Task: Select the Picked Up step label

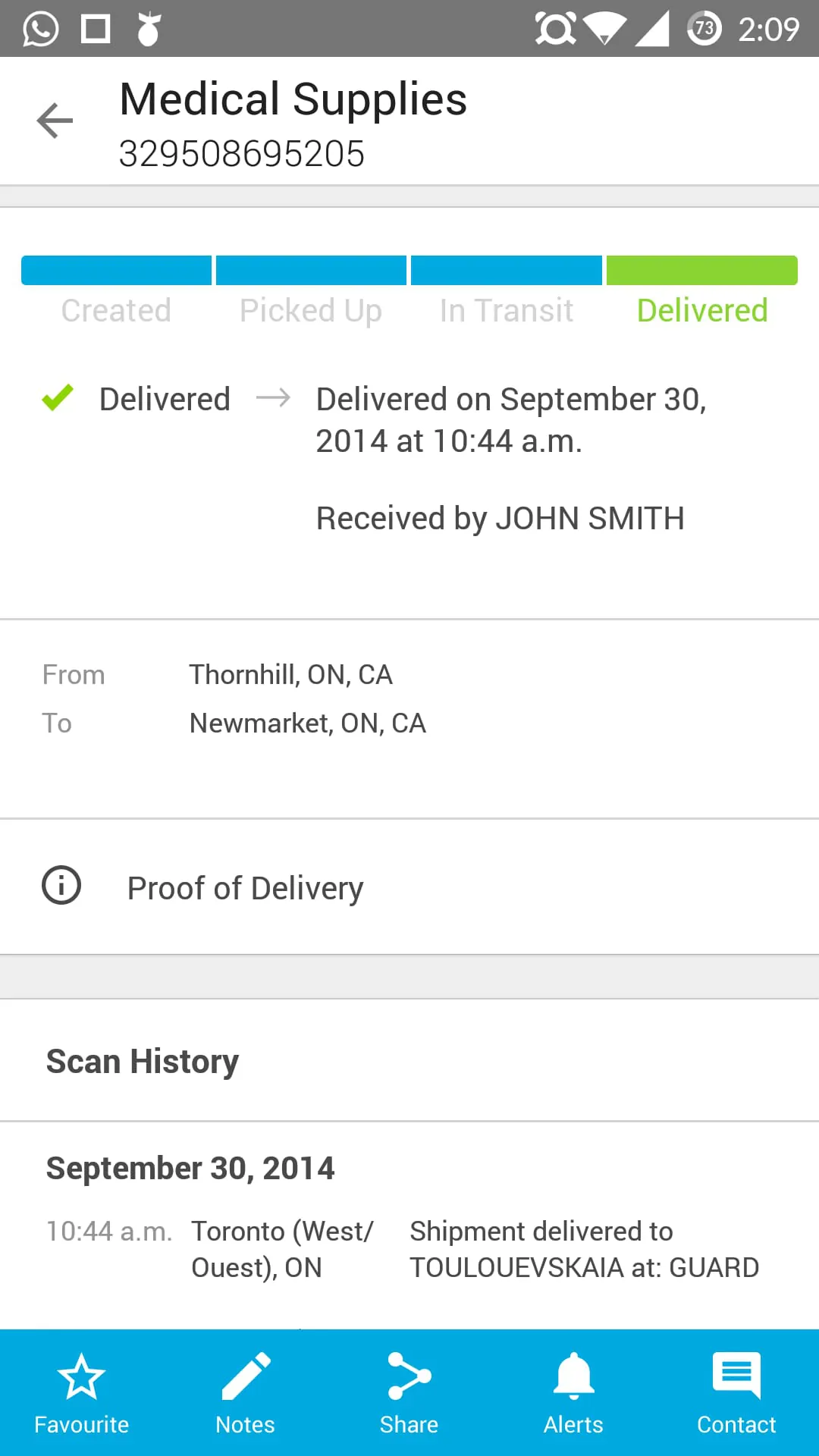Action: [311, 311]
